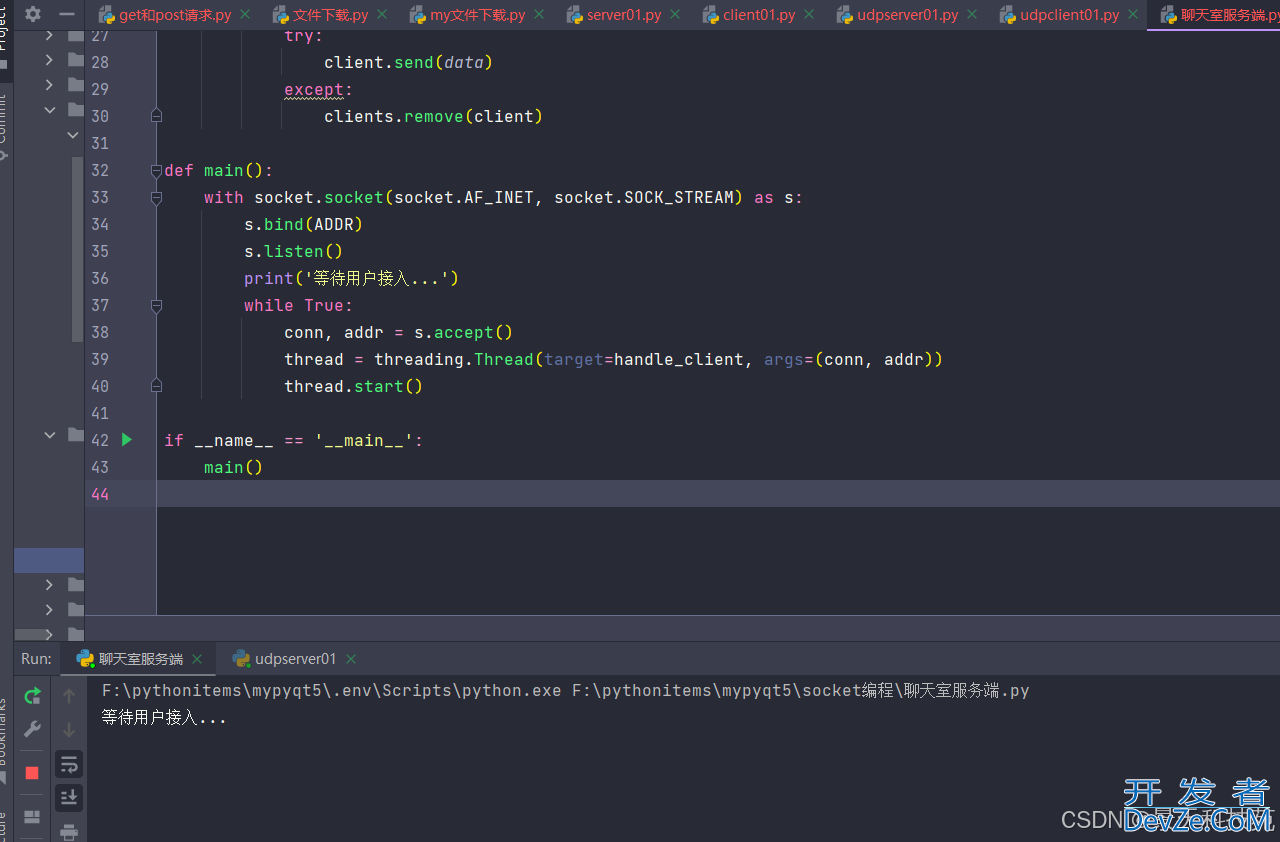This screenshot has width=1280, height=842.
Task: Click 'main()' call on line 43
Action: click(x=234, y=467)
